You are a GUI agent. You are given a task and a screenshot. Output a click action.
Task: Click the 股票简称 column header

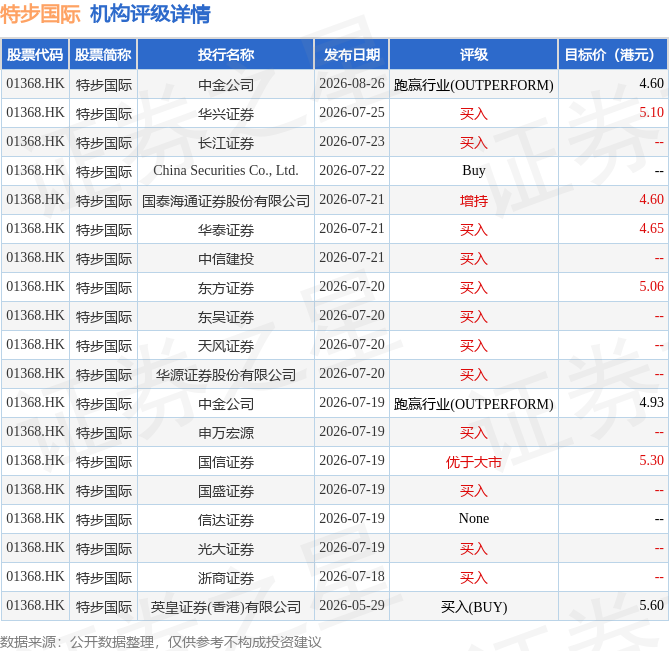coord(103,54)
